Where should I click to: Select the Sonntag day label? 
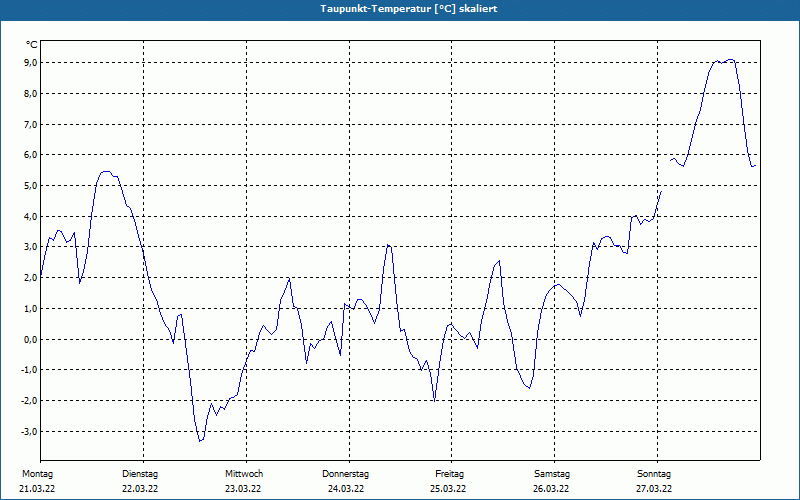pyautogui.click(x=654, y=474)
